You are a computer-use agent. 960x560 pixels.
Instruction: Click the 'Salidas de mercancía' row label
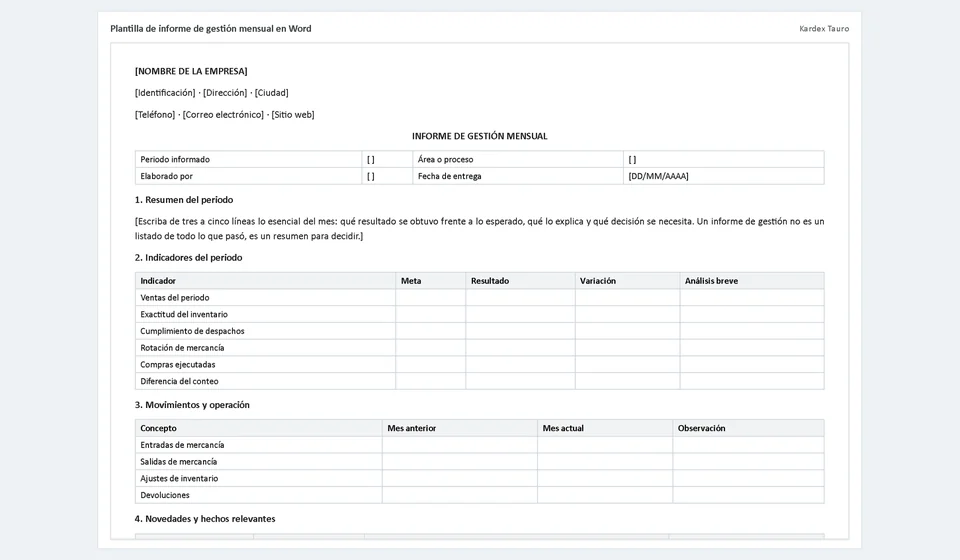pyautogui.click(x=178, y=462)
